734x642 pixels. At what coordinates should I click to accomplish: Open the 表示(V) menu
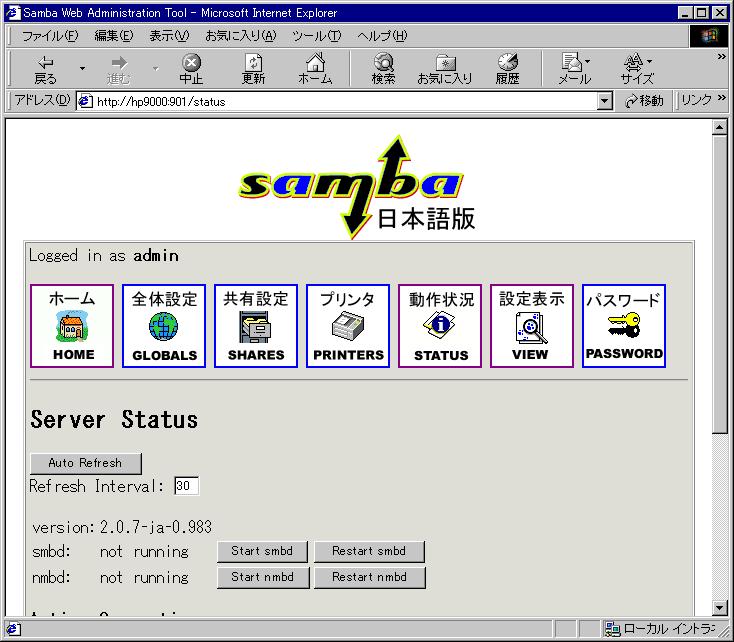click(x=169, y=36)
